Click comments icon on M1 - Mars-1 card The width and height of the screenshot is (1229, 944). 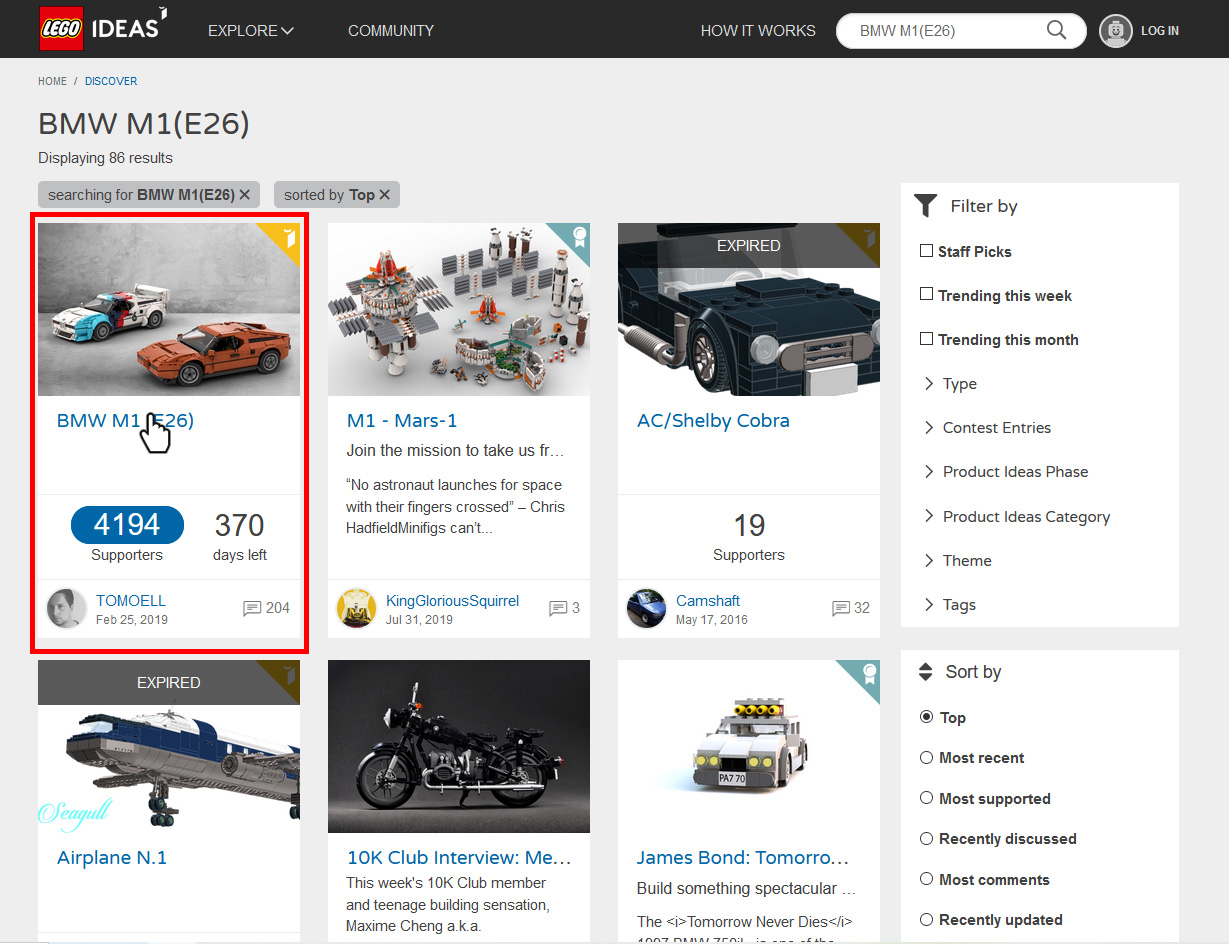coord(558,608)
